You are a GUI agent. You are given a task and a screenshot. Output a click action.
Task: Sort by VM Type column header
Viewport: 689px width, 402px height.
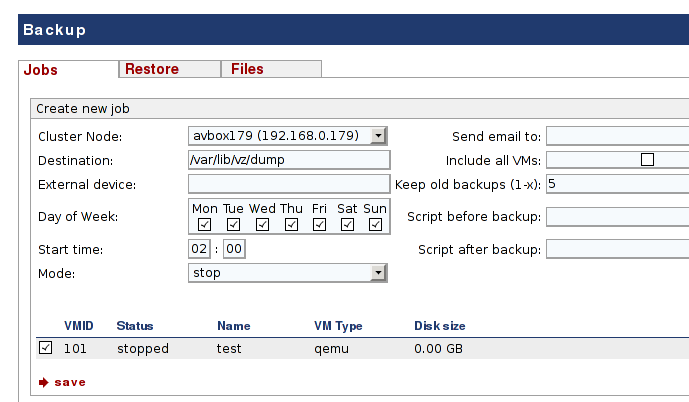pos(338,326)
